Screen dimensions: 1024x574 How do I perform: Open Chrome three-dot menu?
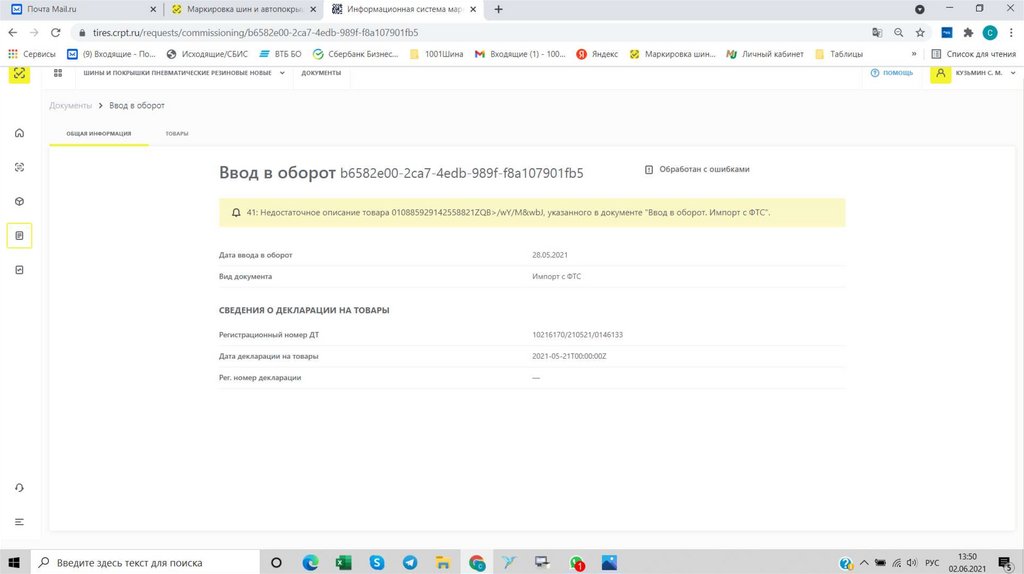[x=1011, y=33]
